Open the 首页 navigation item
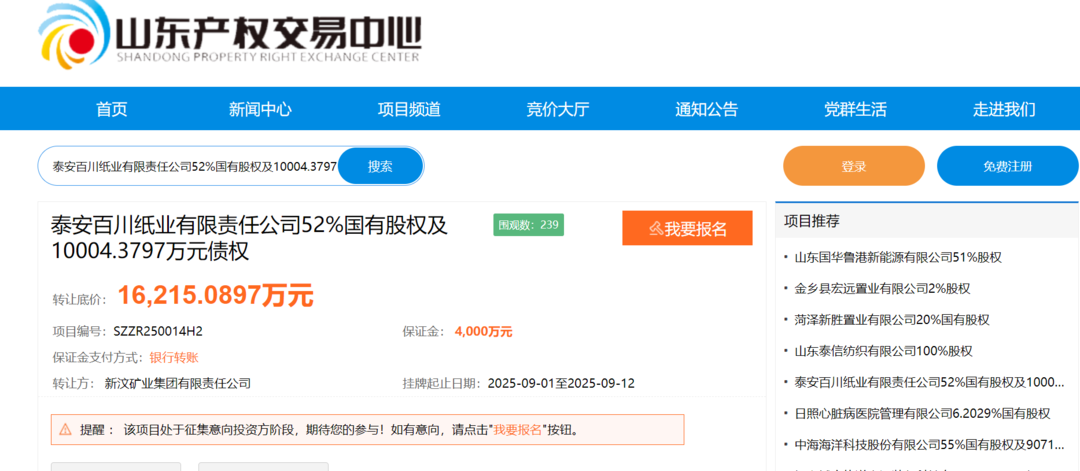 point(112,109)
